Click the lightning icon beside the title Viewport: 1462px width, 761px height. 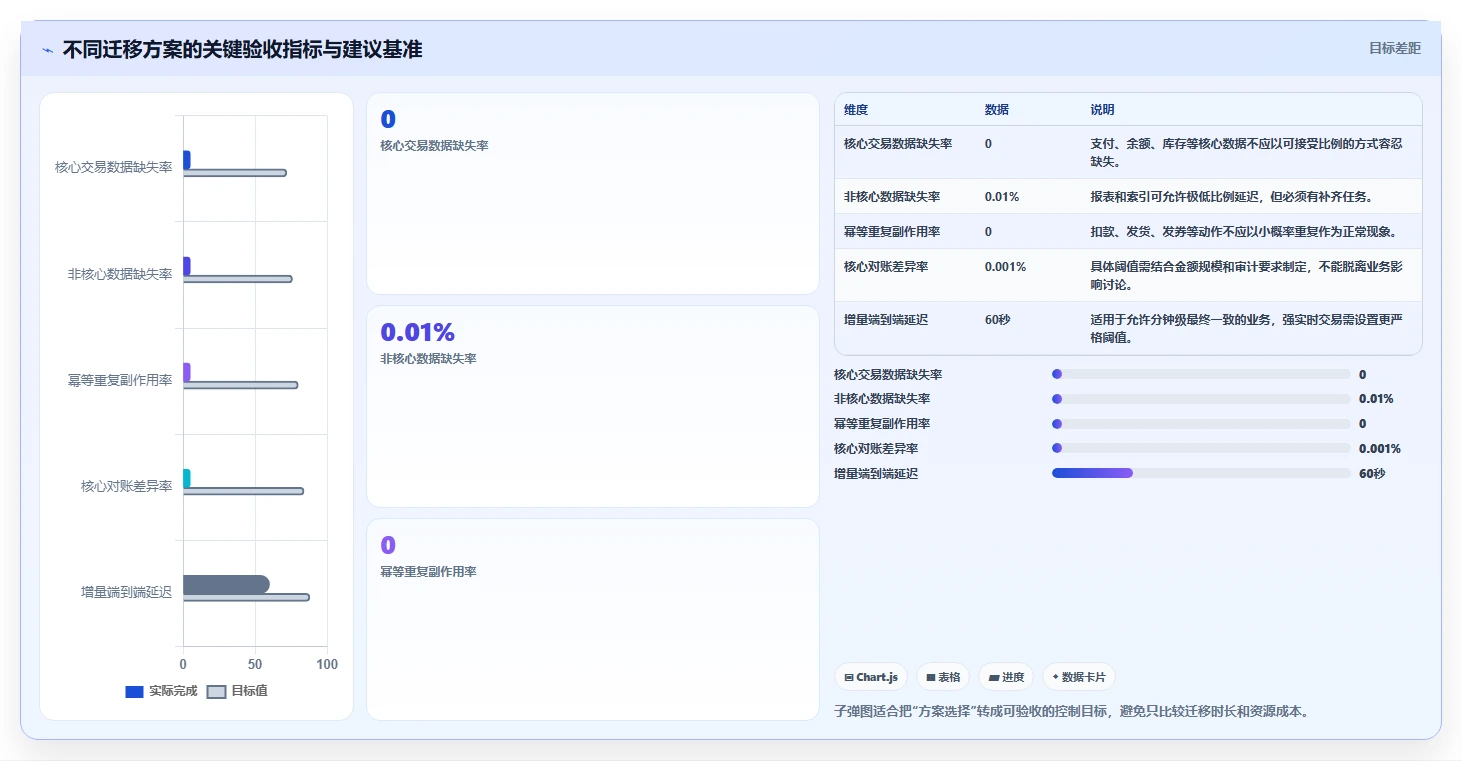coord(47,50)
